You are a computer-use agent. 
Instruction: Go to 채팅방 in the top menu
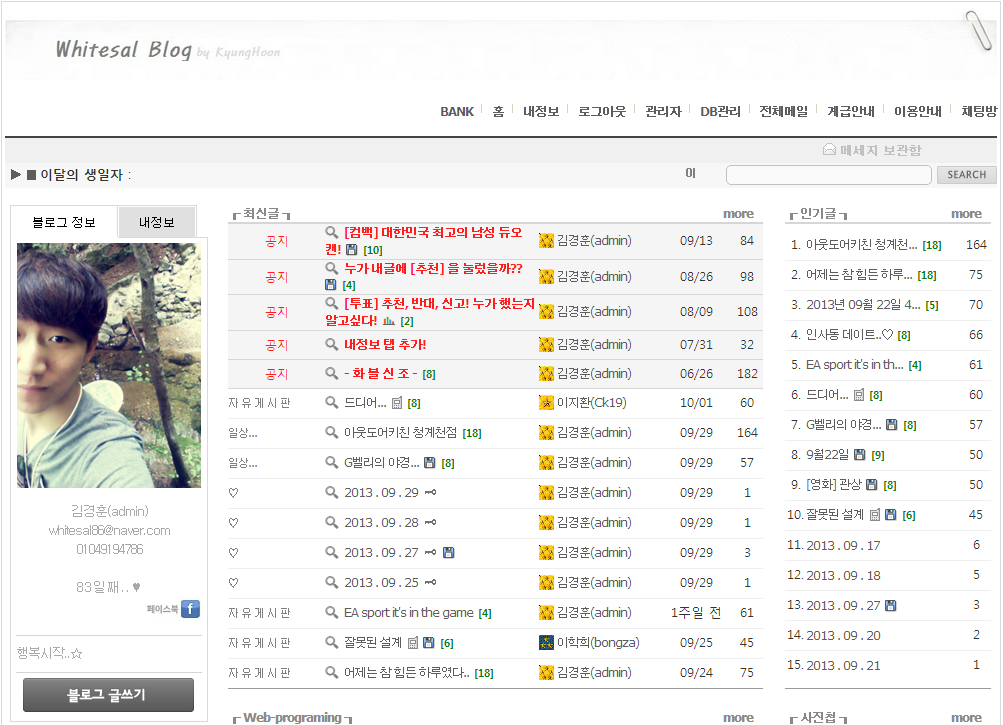[x=979, y=111]
